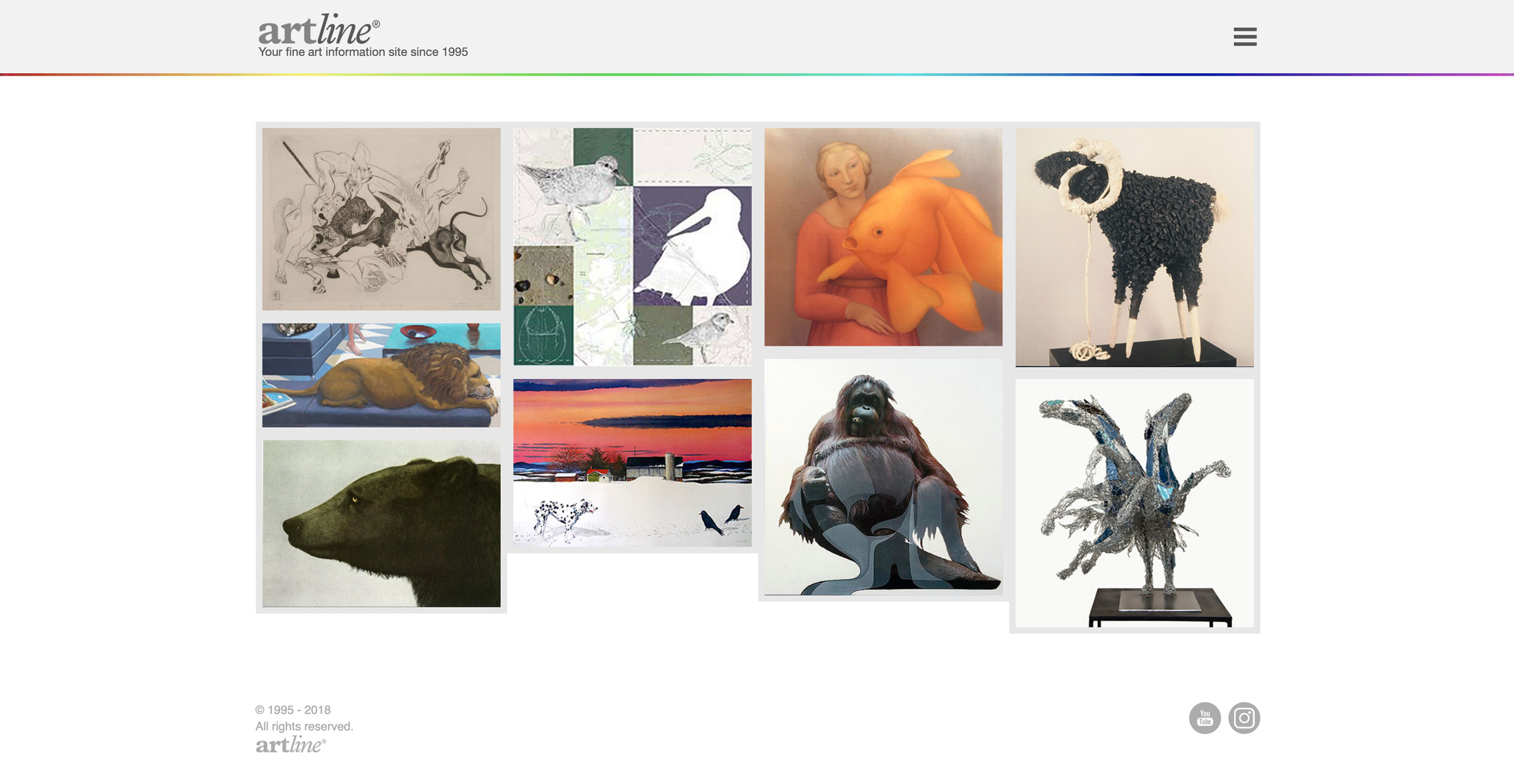
Task: Click the 'Your fine art information site' tagline
Action: tap(363, 52)
